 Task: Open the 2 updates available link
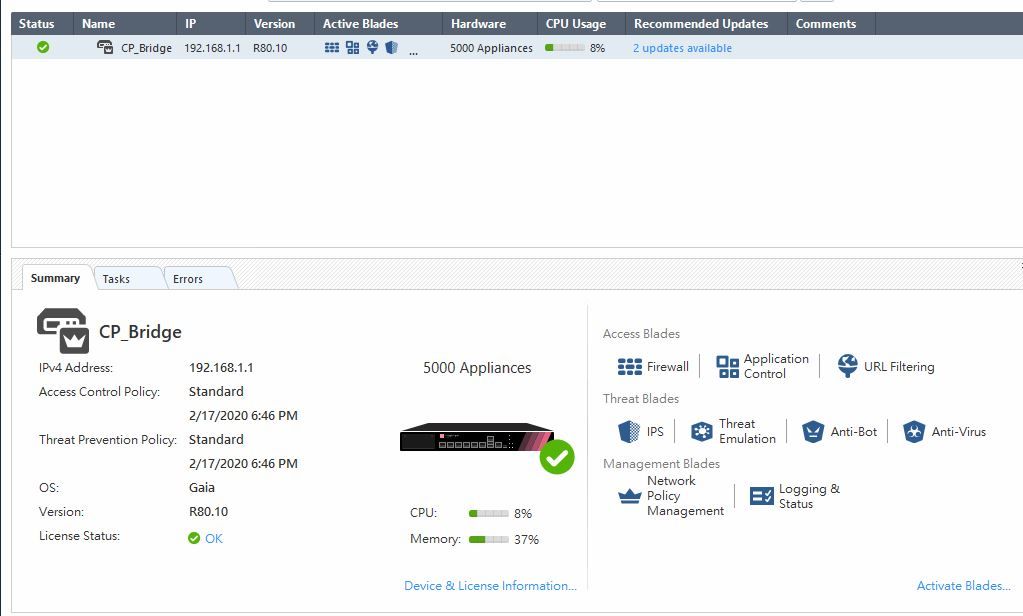click(x=682, y=48)
